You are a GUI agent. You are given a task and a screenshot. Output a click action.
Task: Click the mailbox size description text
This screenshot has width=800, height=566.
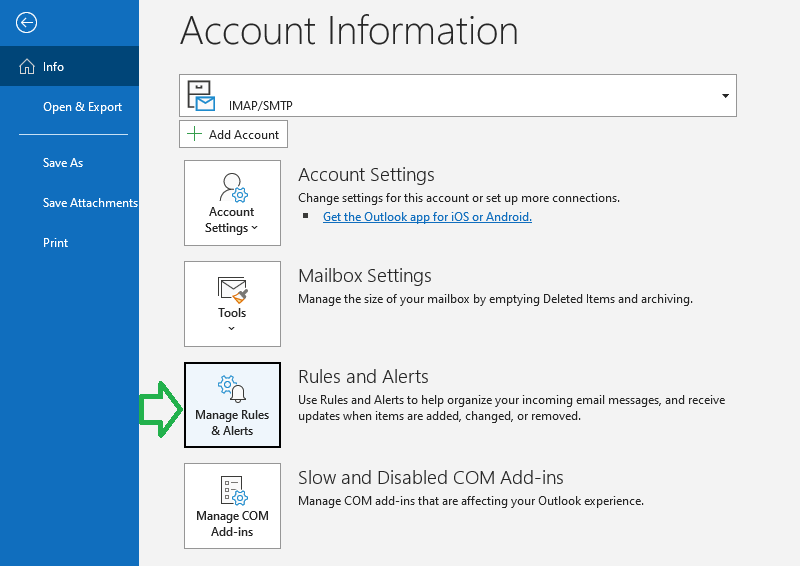click(495, 299)
